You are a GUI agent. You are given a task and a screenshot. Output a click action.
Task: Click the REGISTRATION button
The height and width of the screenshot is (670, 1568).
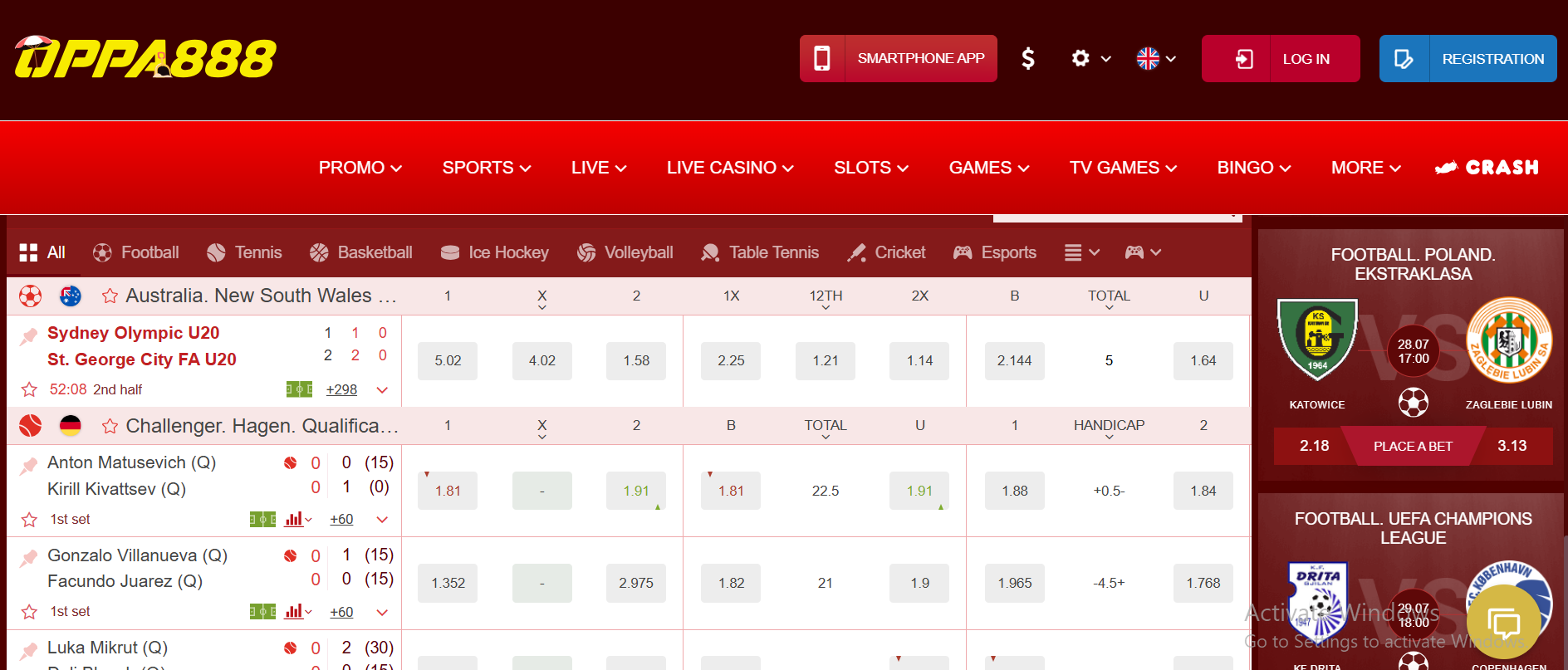tap(1468, 58)
